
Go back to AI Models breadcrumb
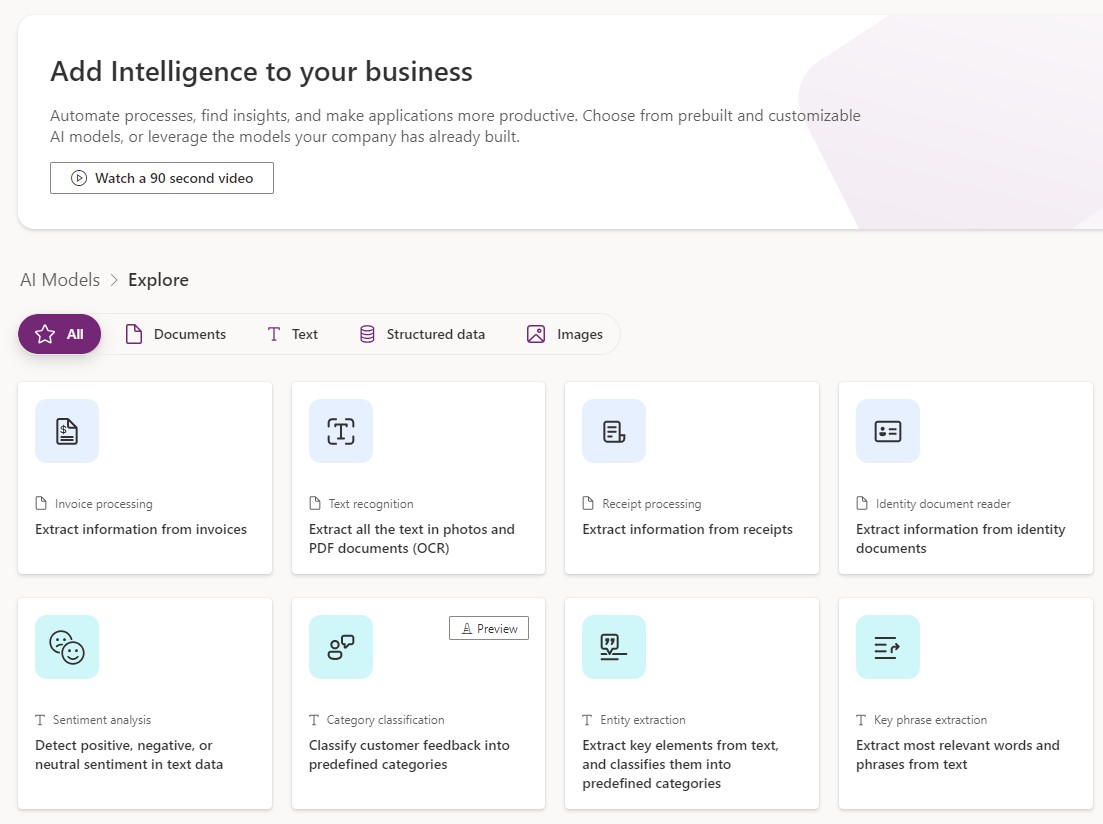pos(60,280)
